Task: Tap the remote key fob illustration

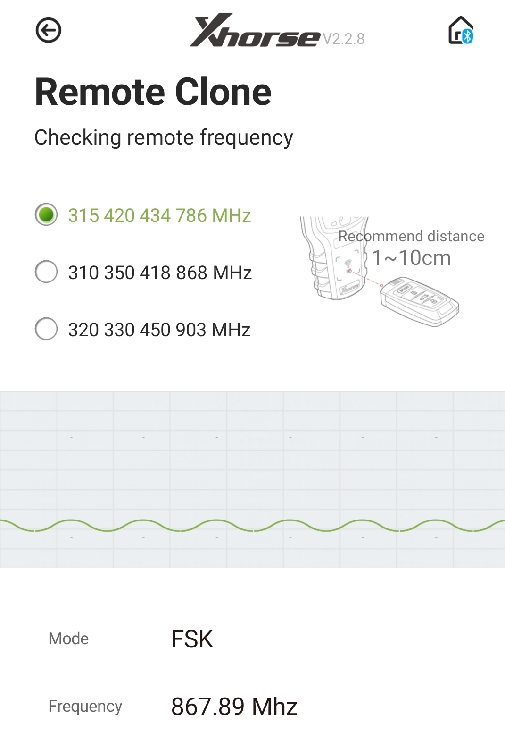Action: click(419, 302)
